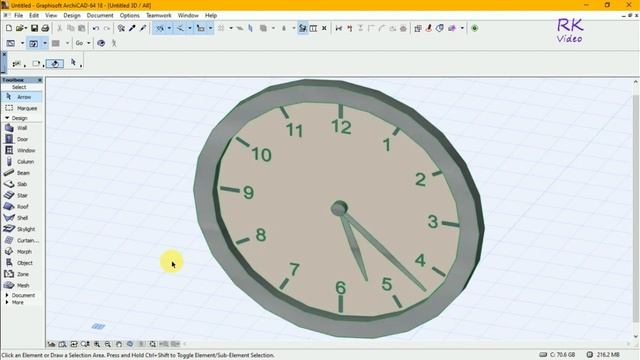Screen dimensions: 640x360
Task: Select the Wall tool
Action: pyautogui.click(x=22, y=128)
